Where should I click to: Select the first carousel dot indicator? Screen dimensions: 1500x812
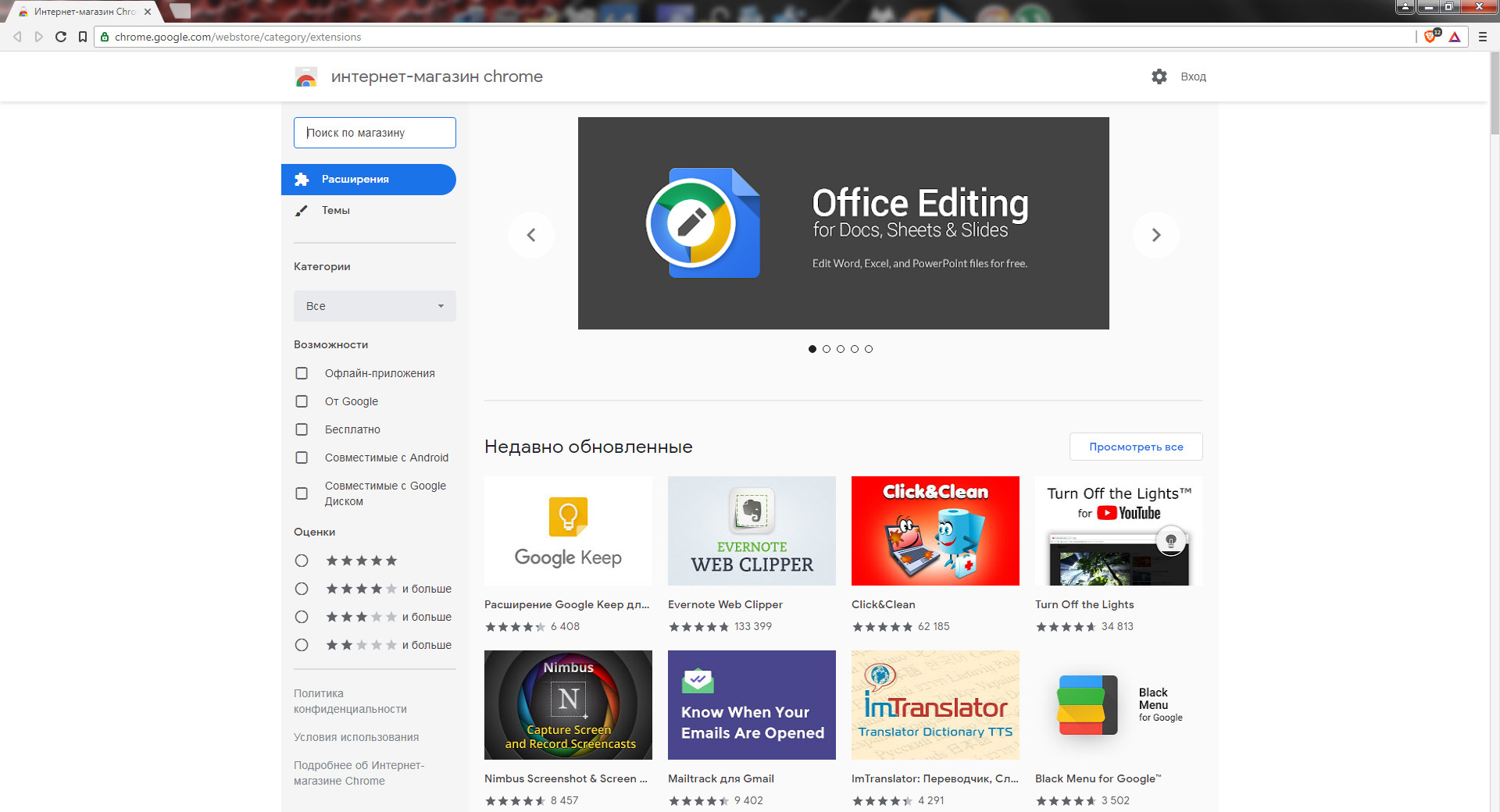coord(812,349)
